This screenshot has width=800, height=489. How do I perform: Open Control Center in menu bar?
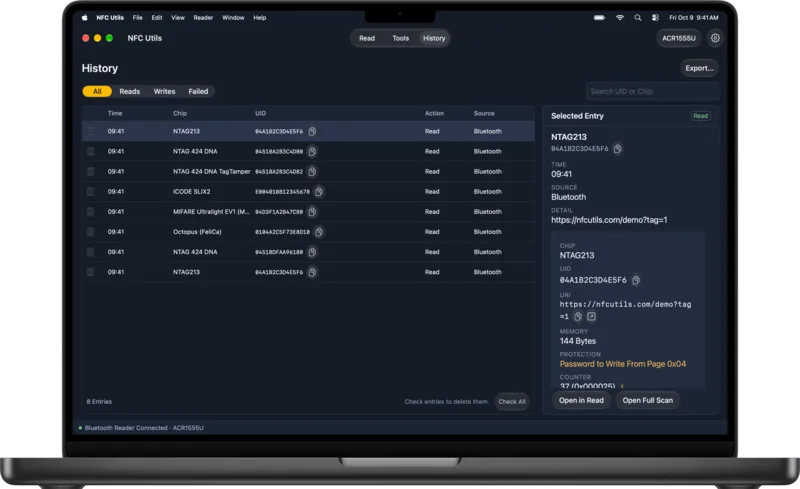coord(655,17)
